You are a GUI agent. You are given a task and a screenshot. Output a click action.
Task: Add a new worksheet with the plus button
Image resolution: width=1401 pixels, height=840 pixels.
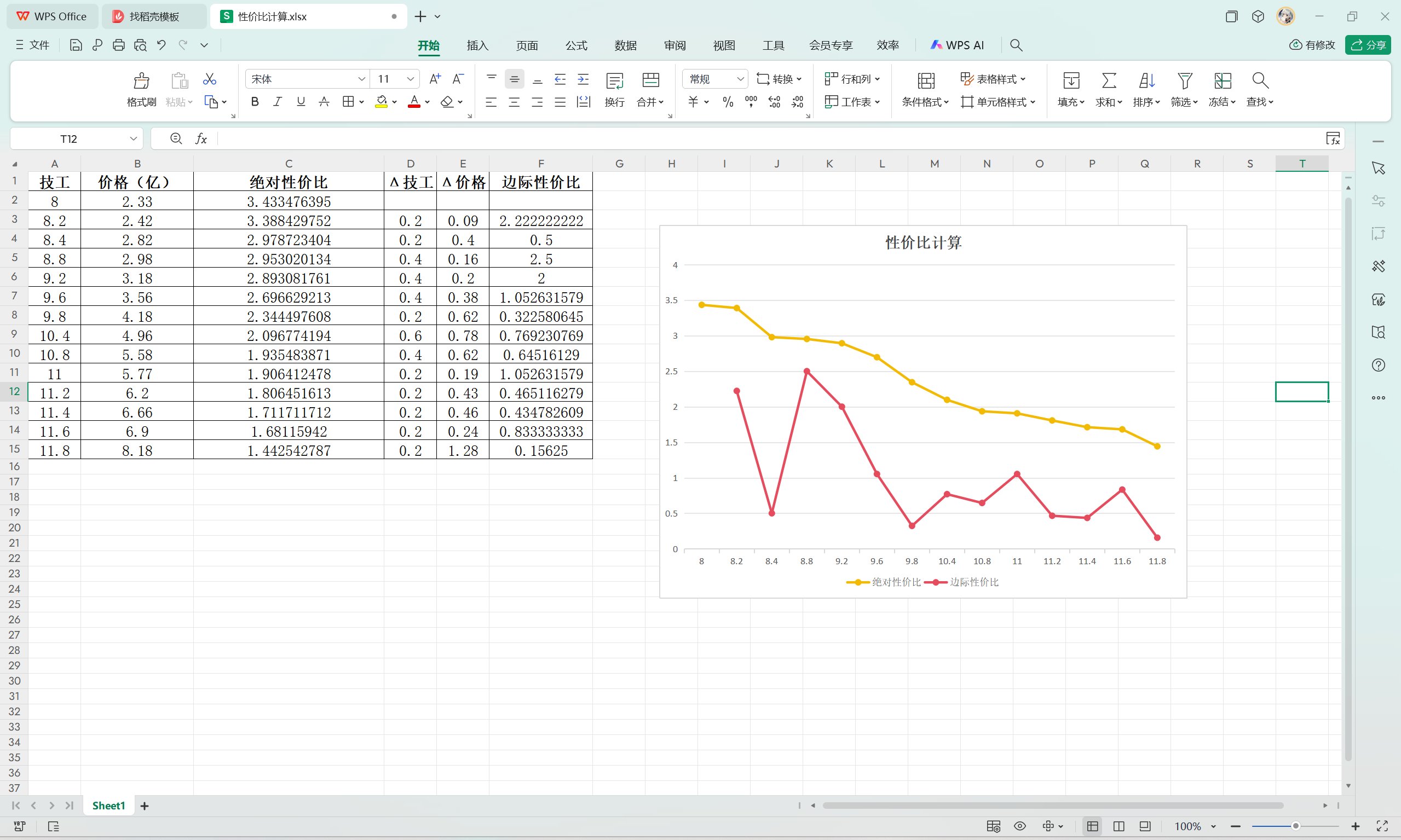click(x=145, y=806)
